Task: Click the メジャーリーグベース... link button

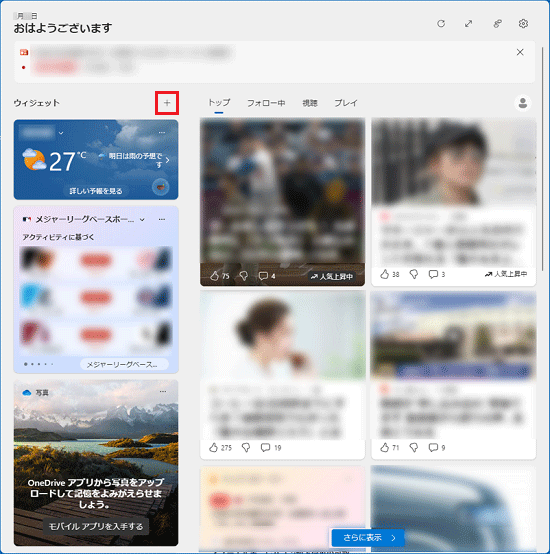Action: (x=124, y=364)
